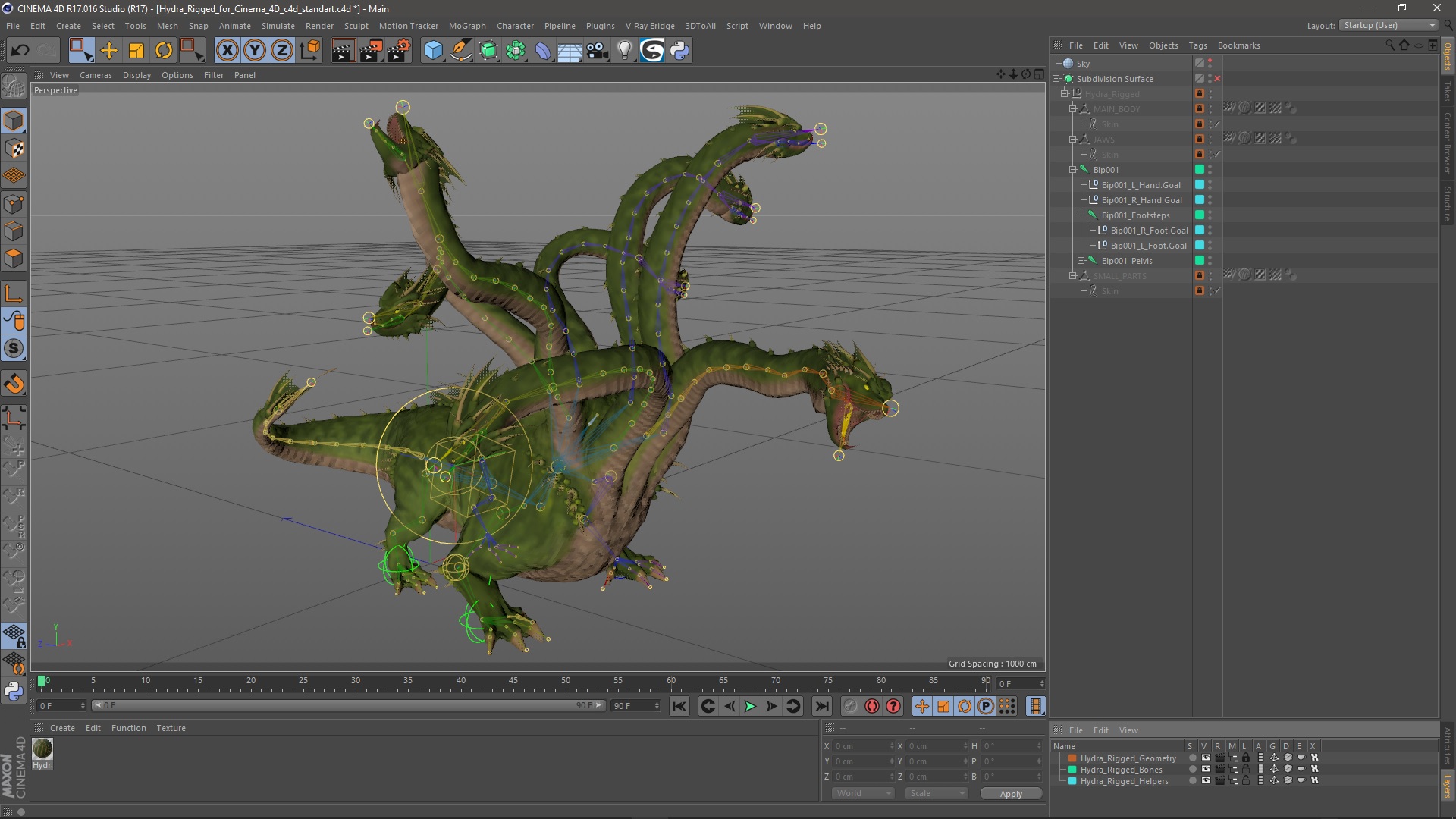
Task: Click the Apply button
Action: point(1011,794)
